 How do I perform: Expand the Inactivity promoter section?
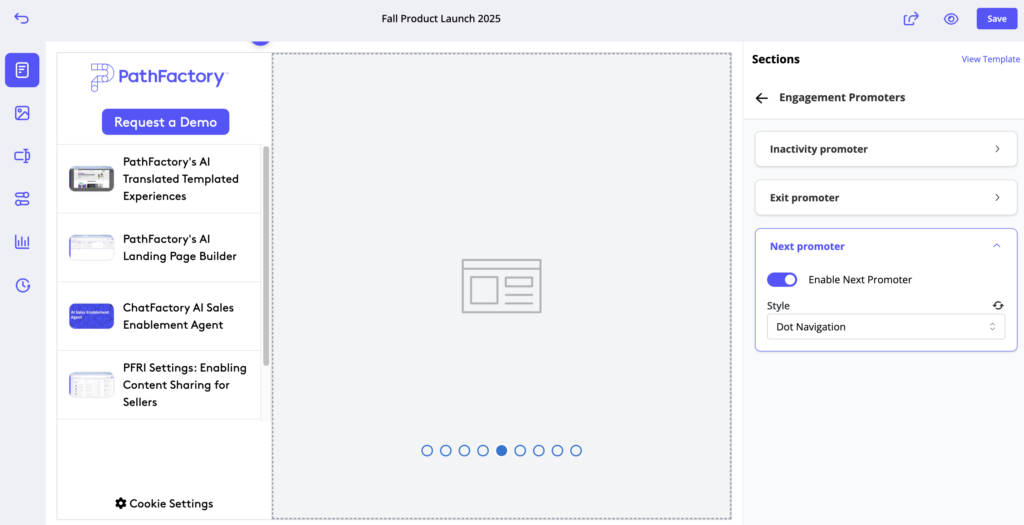click(885, 149)
